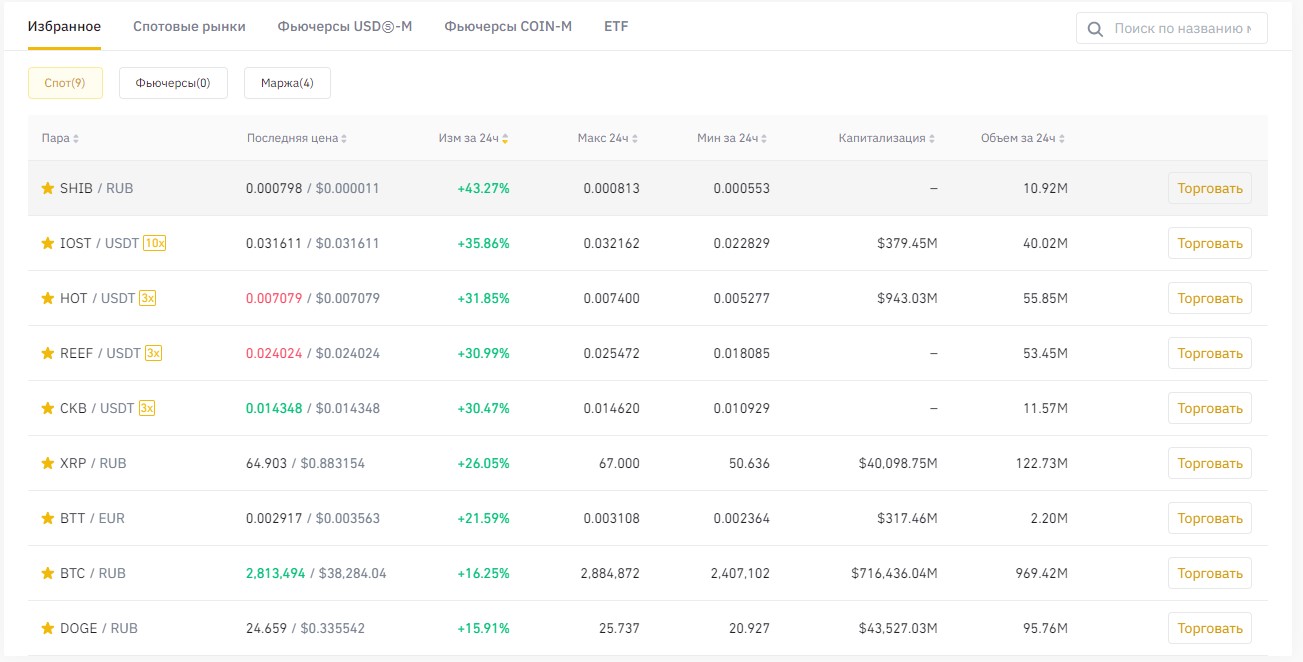
Task: Sort by Капитализация column
Action: pyautogui.click(x=888, y=138)
